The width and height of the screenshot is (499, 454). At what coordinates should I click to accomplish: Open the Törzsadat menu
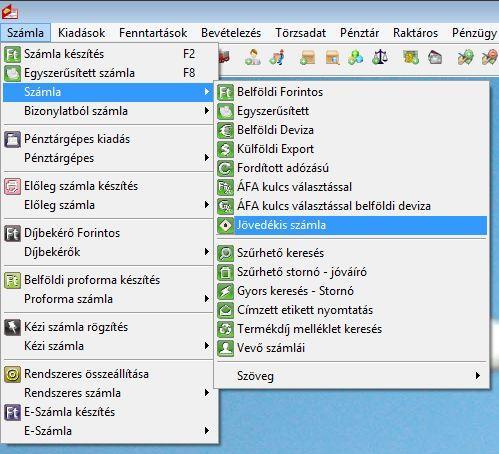[x=300, y=33]
